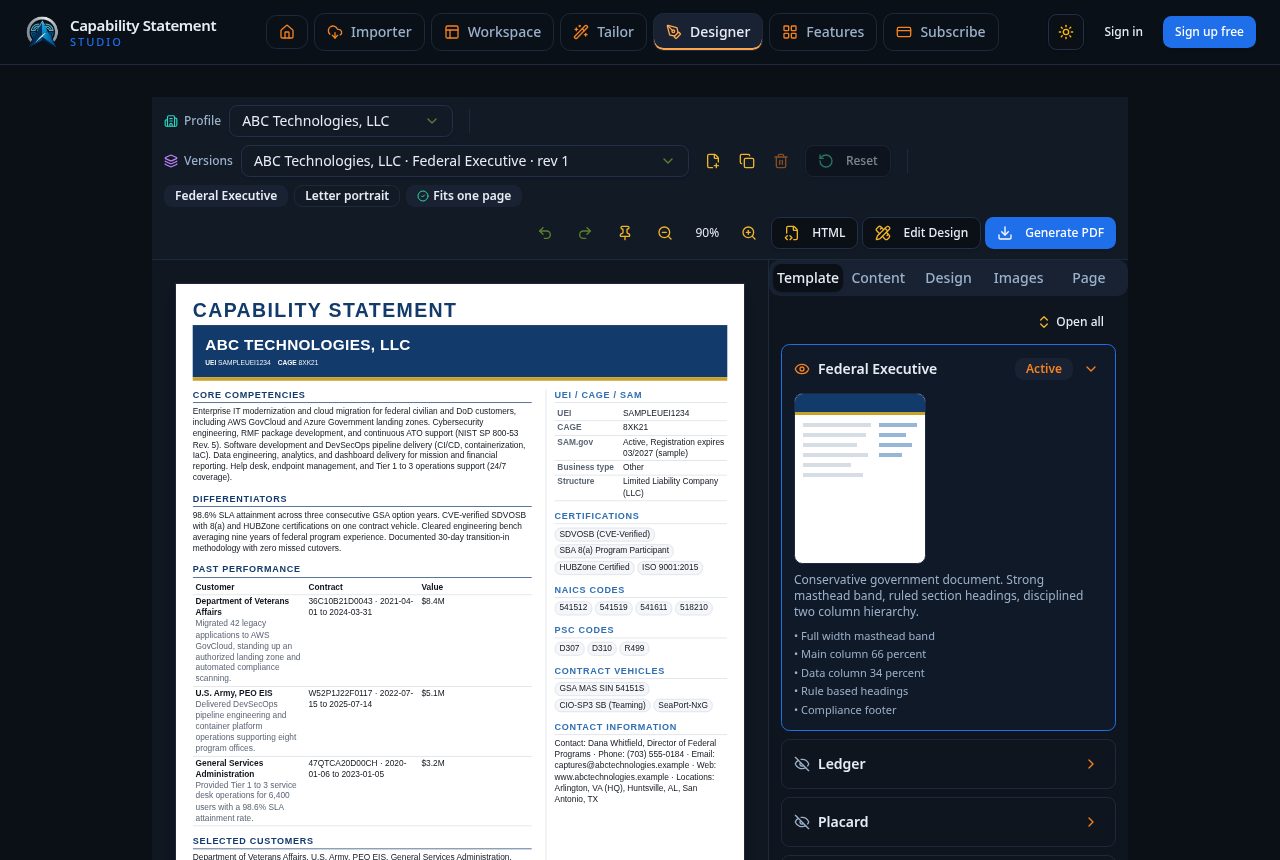
Task: Click SDVOSB (CVE-Verified) certification chip
Action: tap(605, 534)
